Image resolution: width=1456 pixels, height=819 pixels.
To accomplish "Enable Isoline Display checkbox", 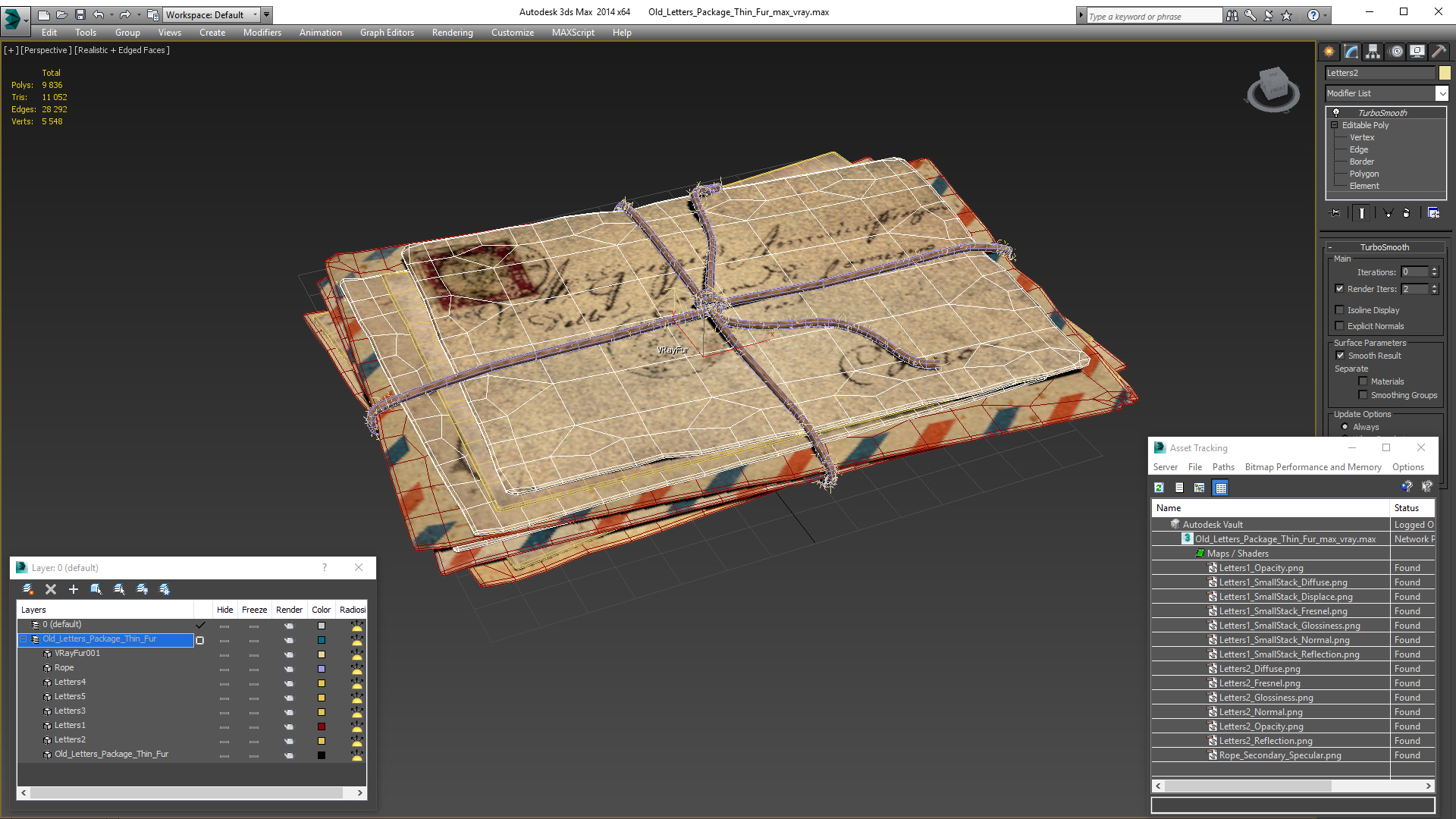I will point(1340,310).
